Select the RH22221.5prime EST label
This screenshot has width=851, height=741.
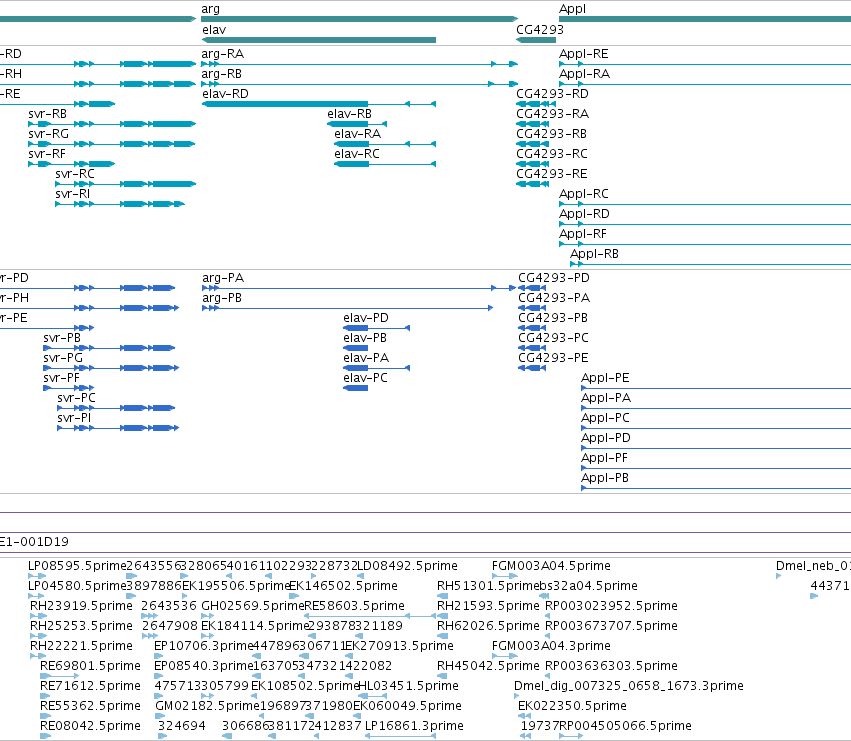81,646
